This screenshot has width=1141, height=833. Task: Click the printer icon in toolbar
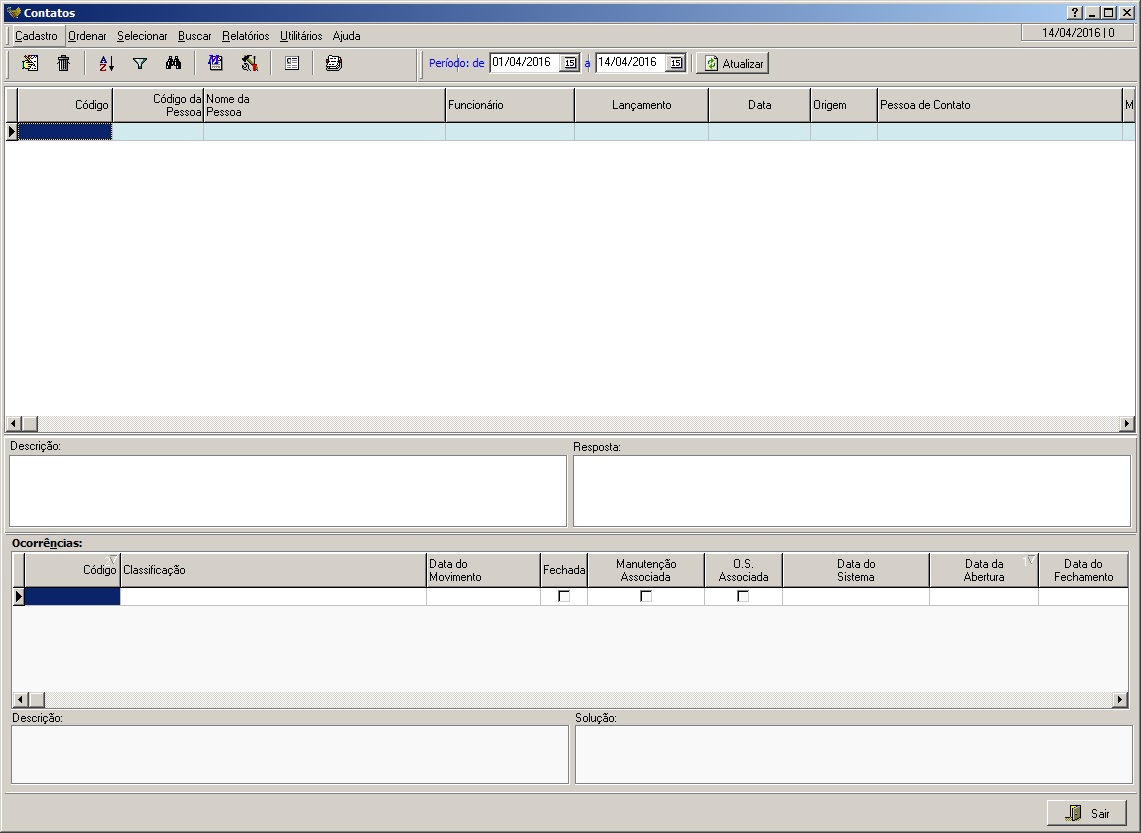point(333,63)
